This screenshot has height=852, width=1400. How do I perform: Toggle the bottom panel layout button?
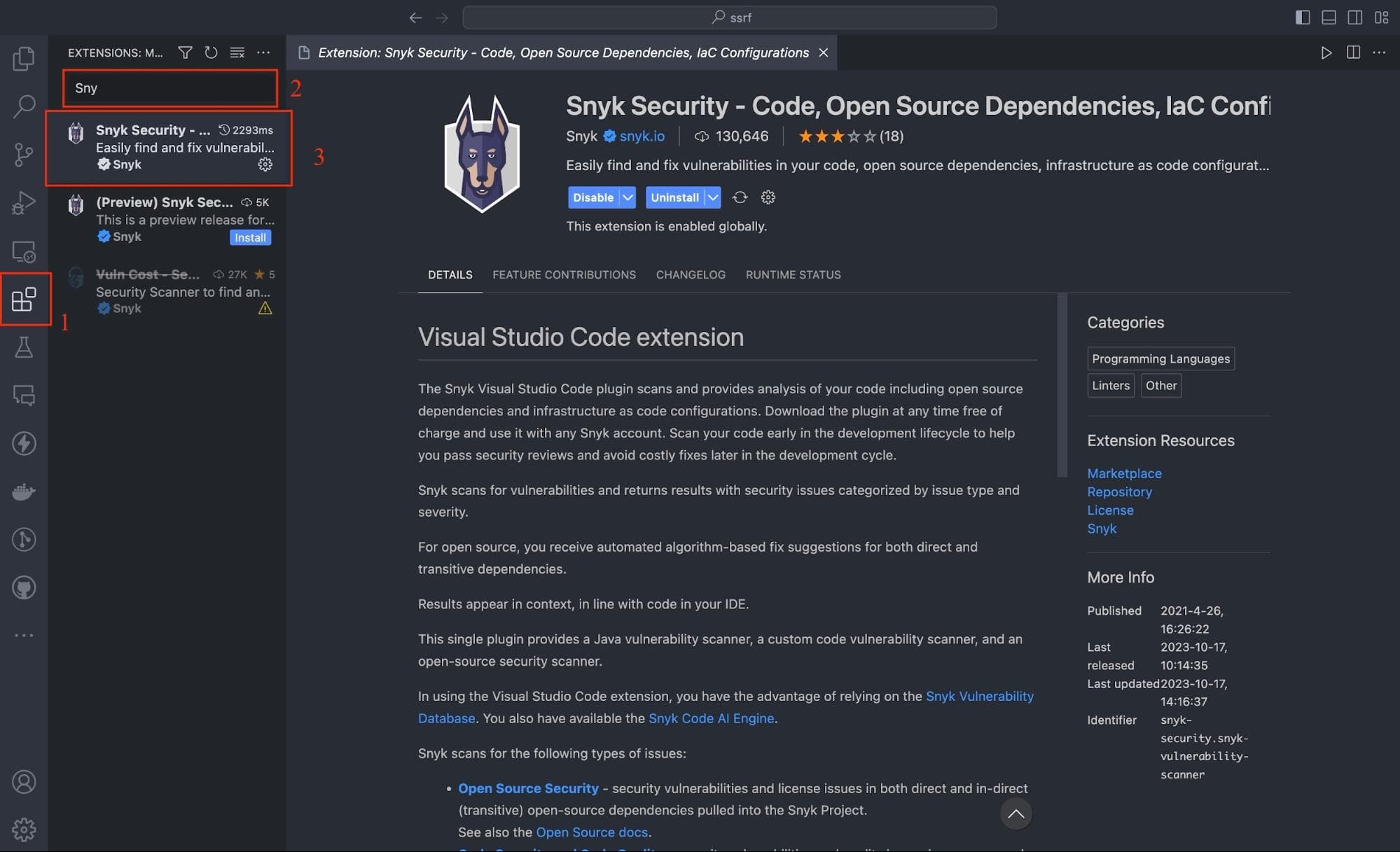coord(1329,18)
